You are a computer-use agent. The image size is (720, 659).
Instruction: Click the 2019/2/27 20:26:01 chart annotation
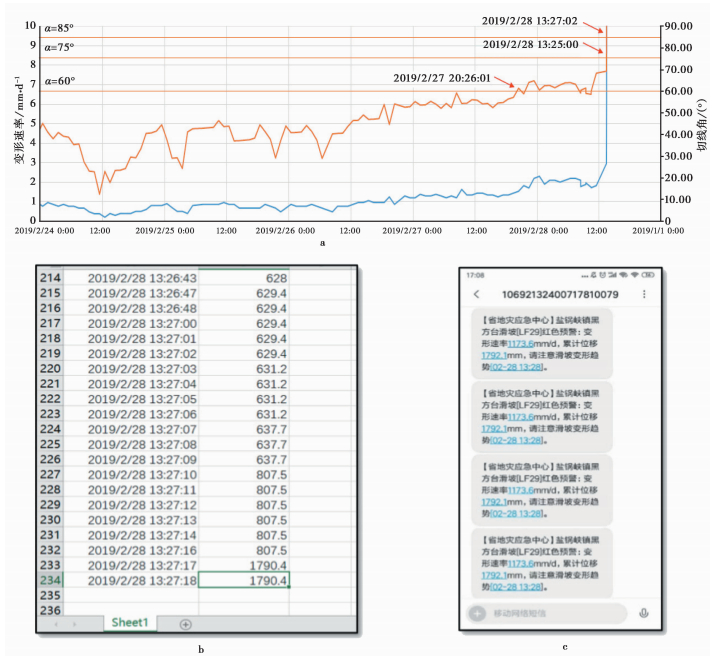(441, 76)
